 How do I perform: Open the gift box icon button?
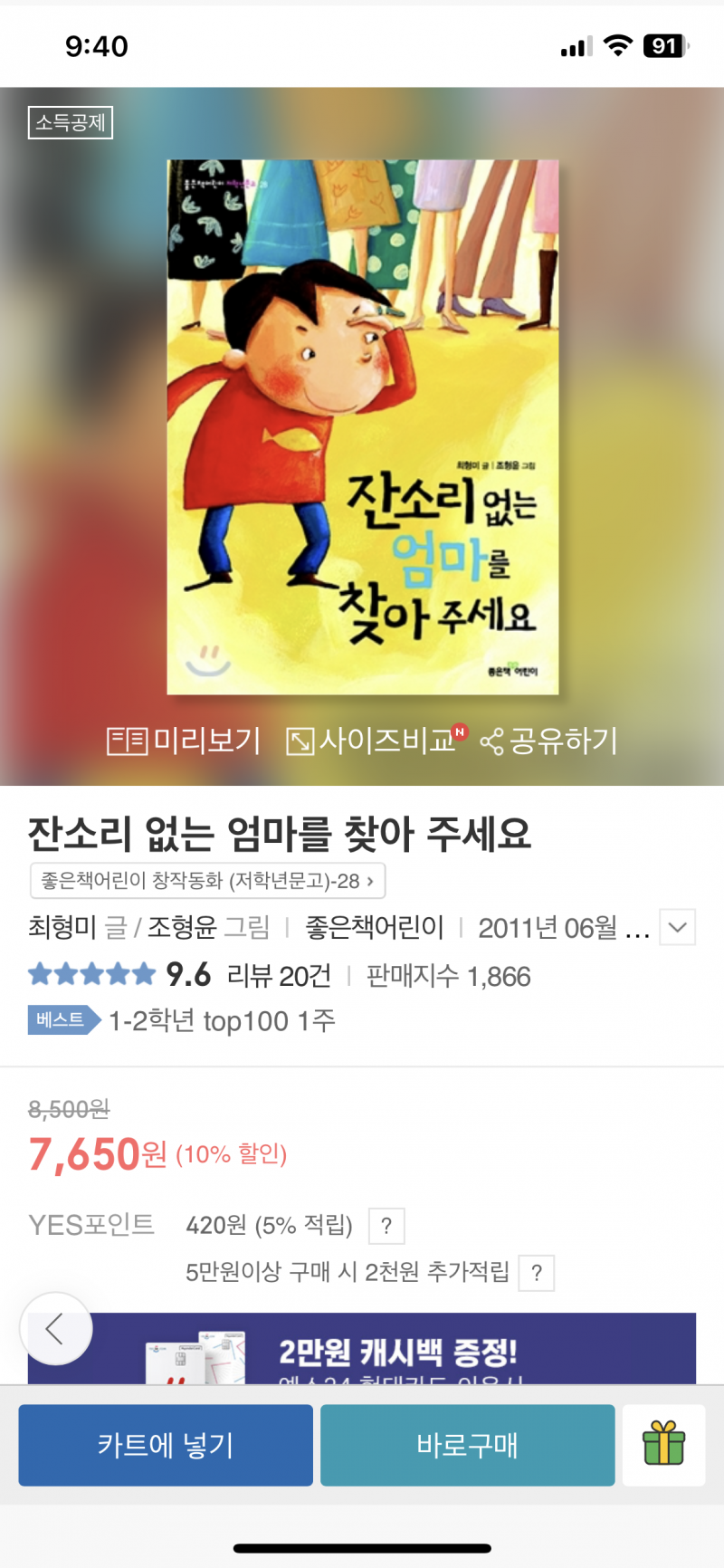point(664,1445)
